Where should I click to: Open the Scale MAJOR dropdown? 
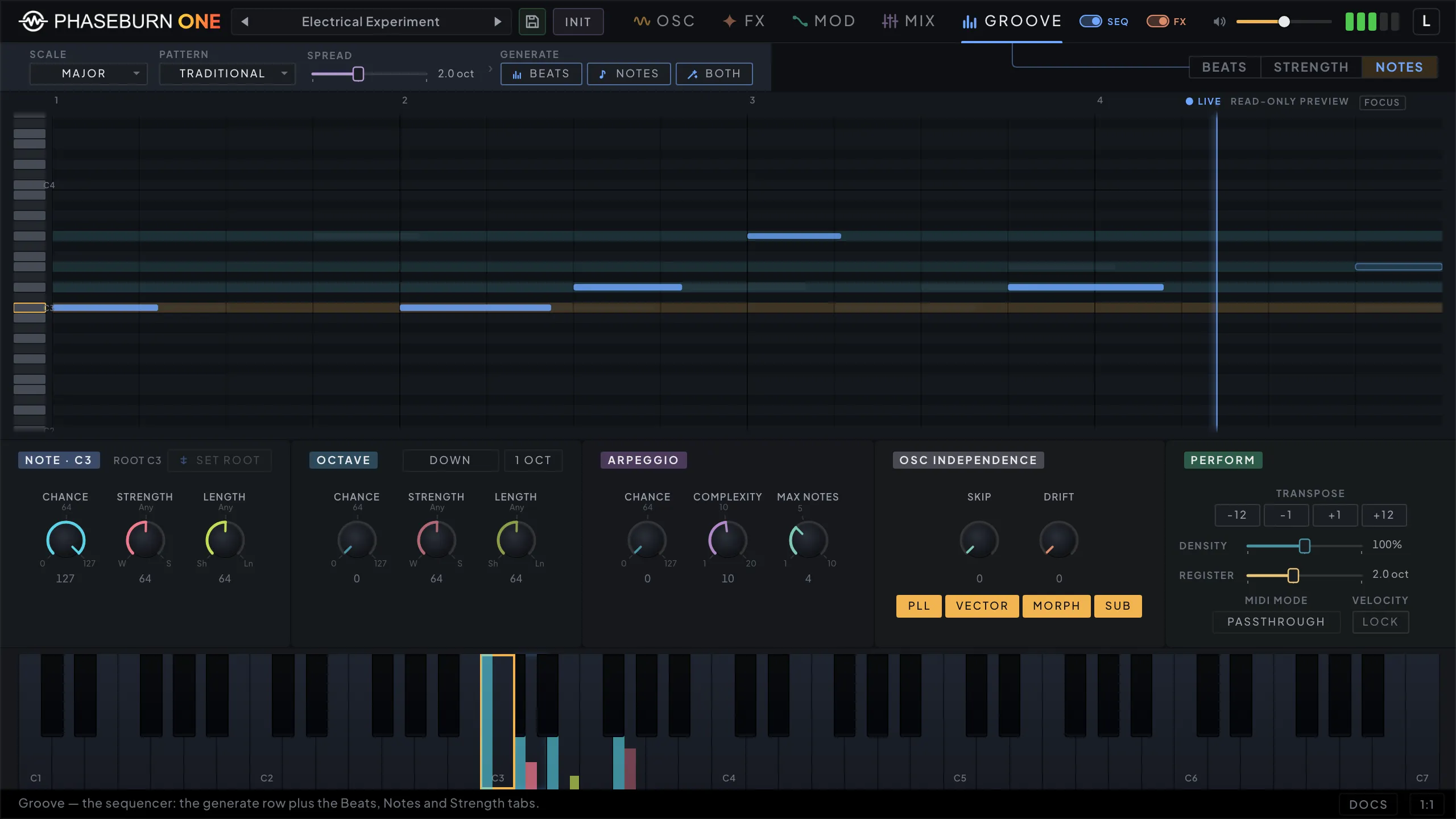pyautogui.click(x=88, y=74)
